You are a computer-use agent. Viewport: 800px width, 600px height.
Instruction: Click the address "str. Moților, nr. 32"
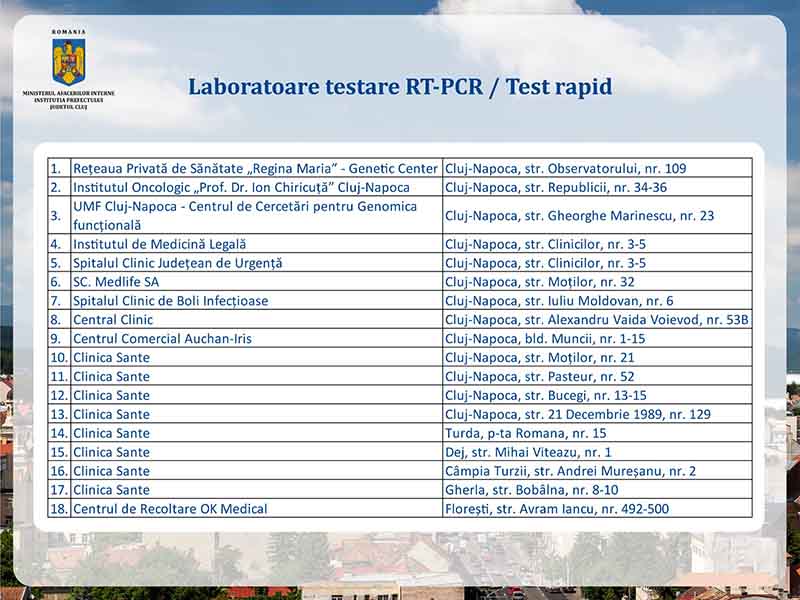click(x=580, y=282)
